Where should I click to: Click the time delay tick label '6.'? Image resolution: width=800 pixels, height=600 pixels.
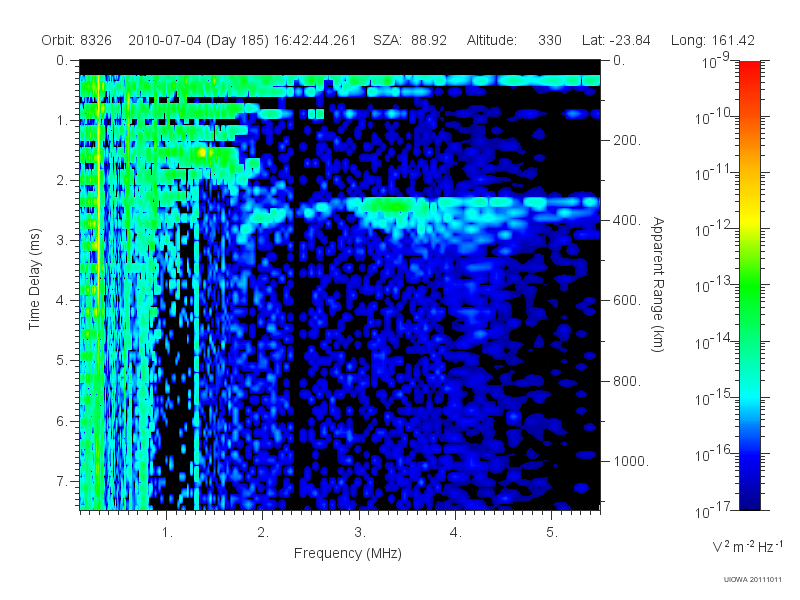coord(62,421)
